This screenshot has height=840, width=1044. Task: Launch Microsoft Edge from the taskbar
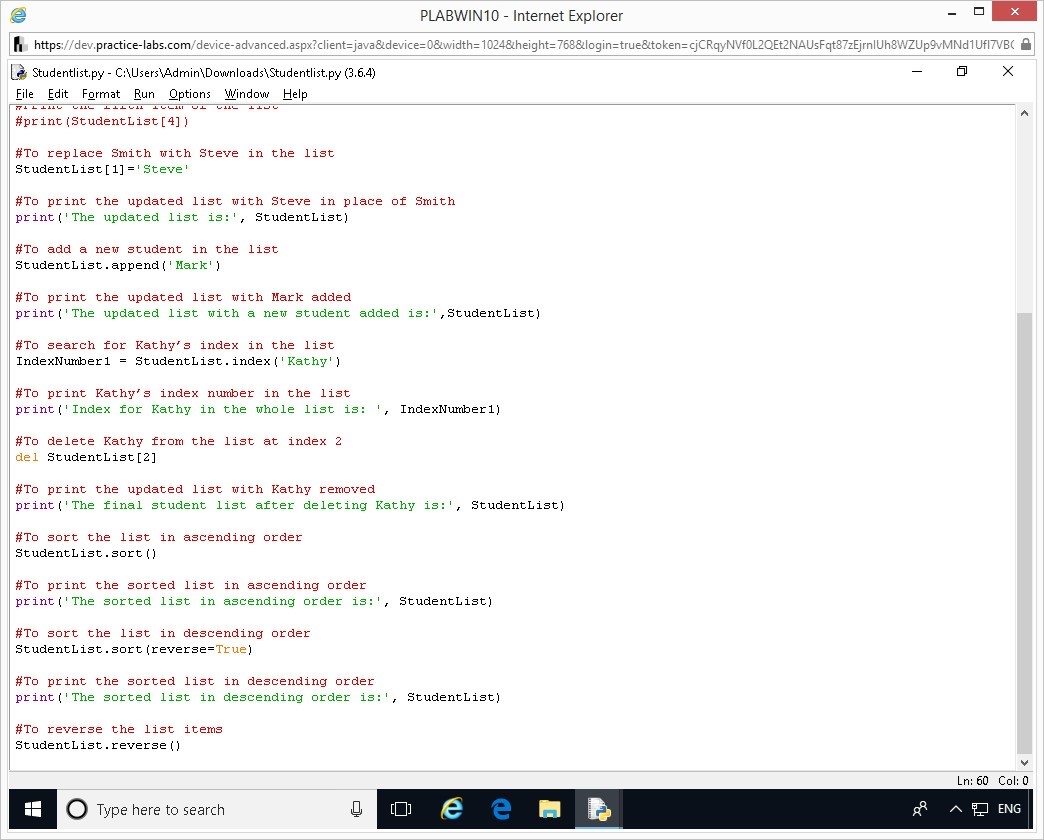click(501, 809)
